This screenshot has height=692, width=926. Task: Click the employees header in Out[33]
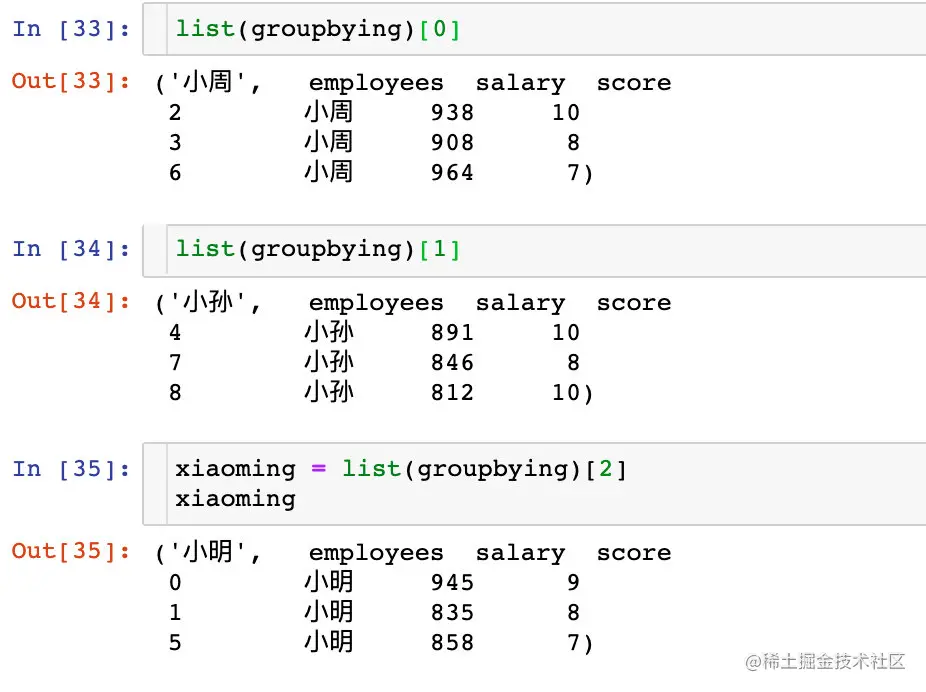click(x=376, y=83)
